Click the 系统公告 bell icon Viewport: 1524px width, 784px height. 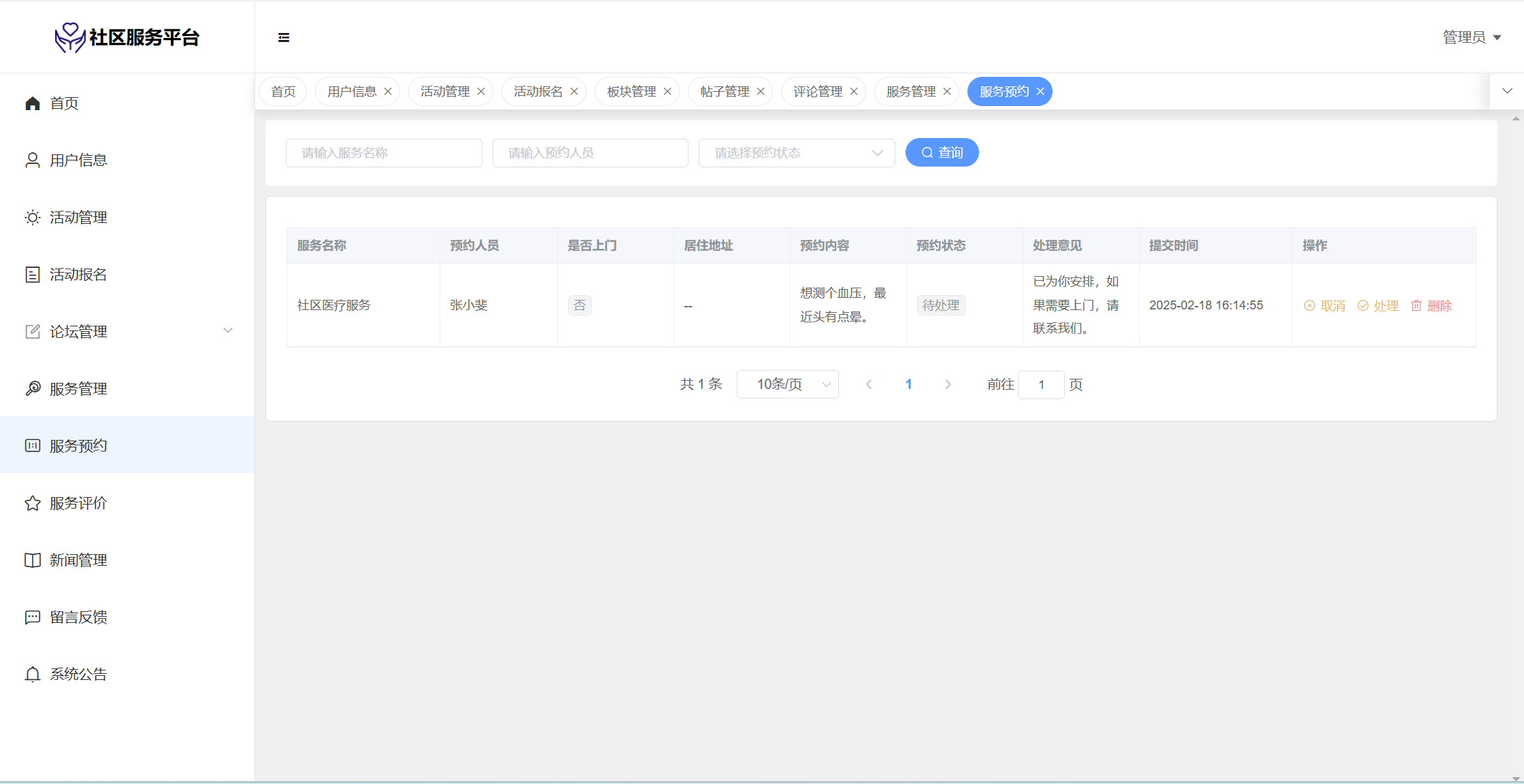click(x=33, y=675)
